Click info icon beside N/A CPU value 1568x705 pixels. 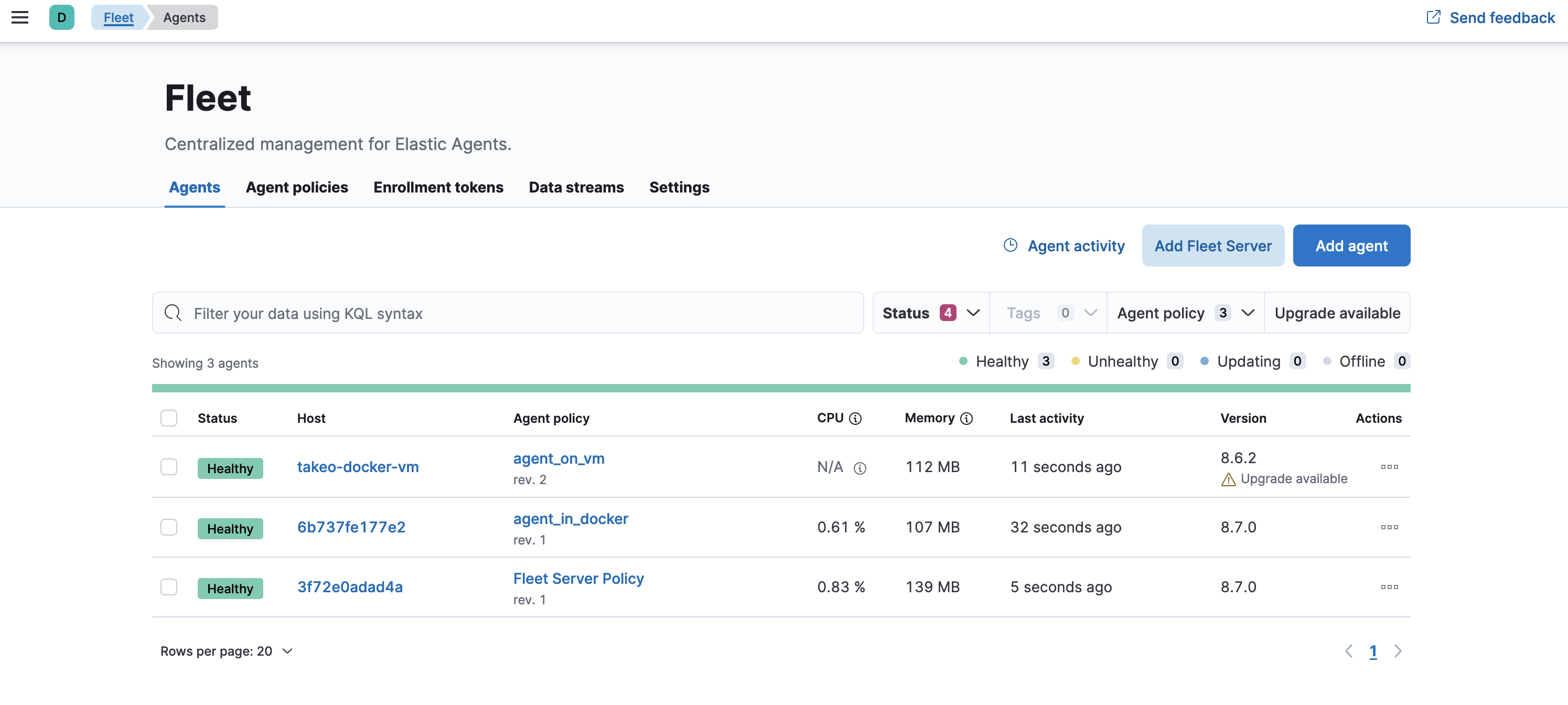[x=860, y=467]
